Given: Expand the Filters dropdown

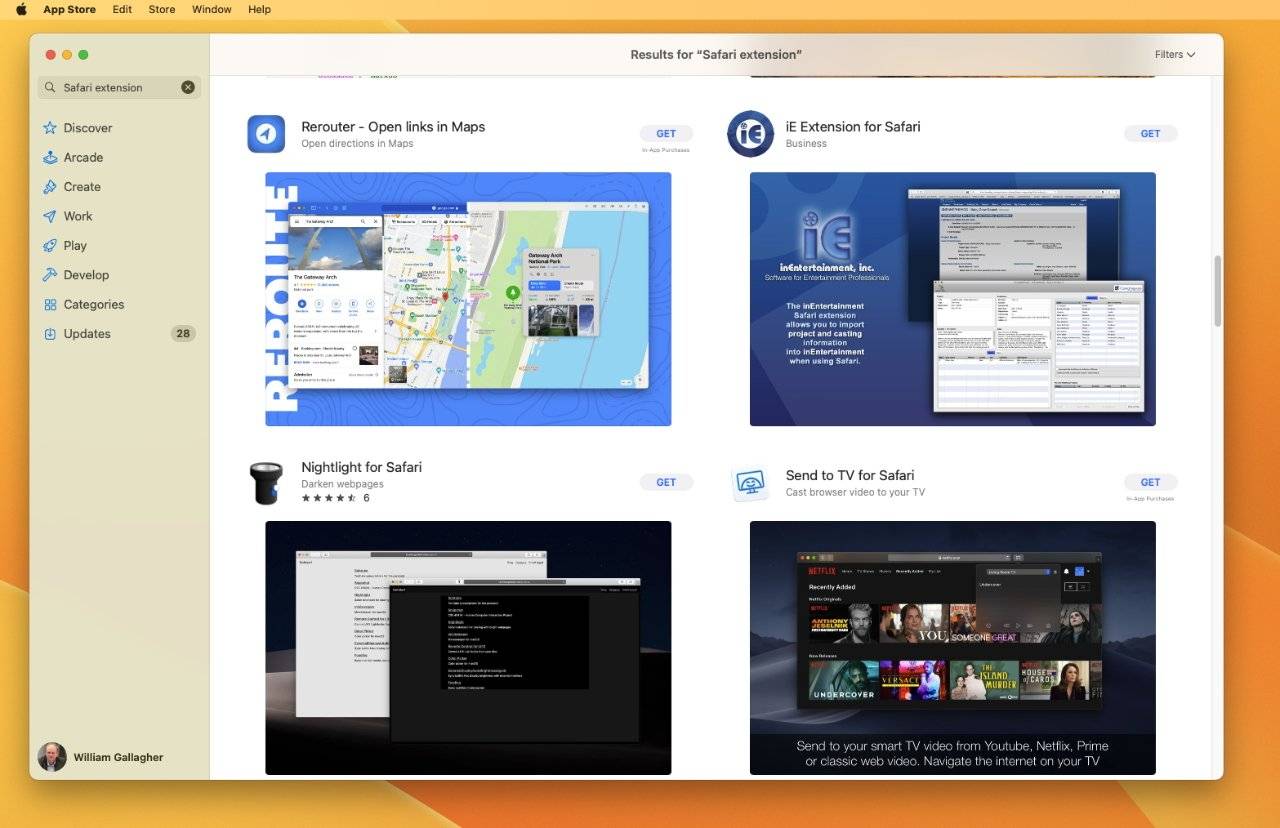Looking at the screenshot, I should pos(1174,55).
